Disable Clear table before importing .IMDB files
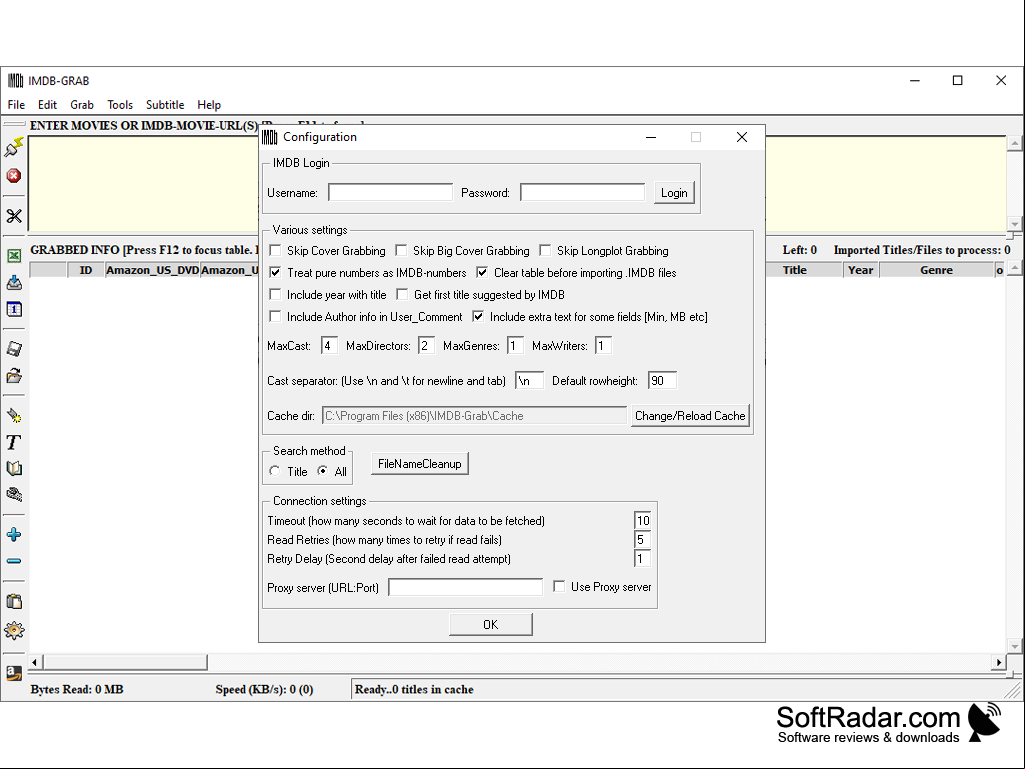The height and width of the screenshot is (769, 1025). pyautogui.click(x=482, y=273)
